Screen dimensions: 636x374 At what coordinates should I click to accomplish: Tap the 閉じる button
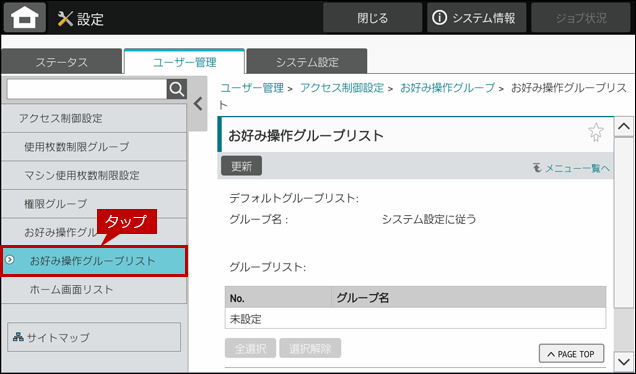pos(373,18)
